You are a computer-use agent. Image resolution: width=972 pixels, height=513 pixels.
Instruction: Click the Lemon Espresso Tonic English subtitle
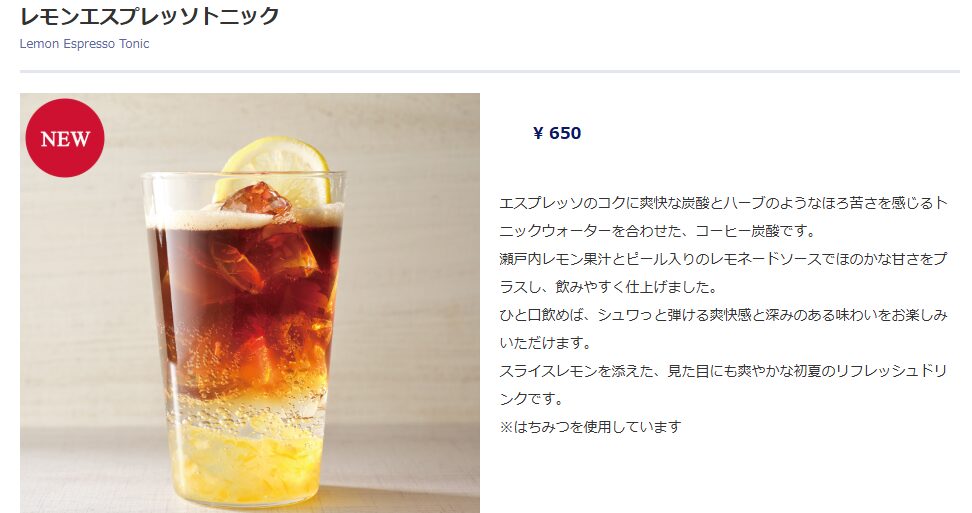[x=84, y=44]
